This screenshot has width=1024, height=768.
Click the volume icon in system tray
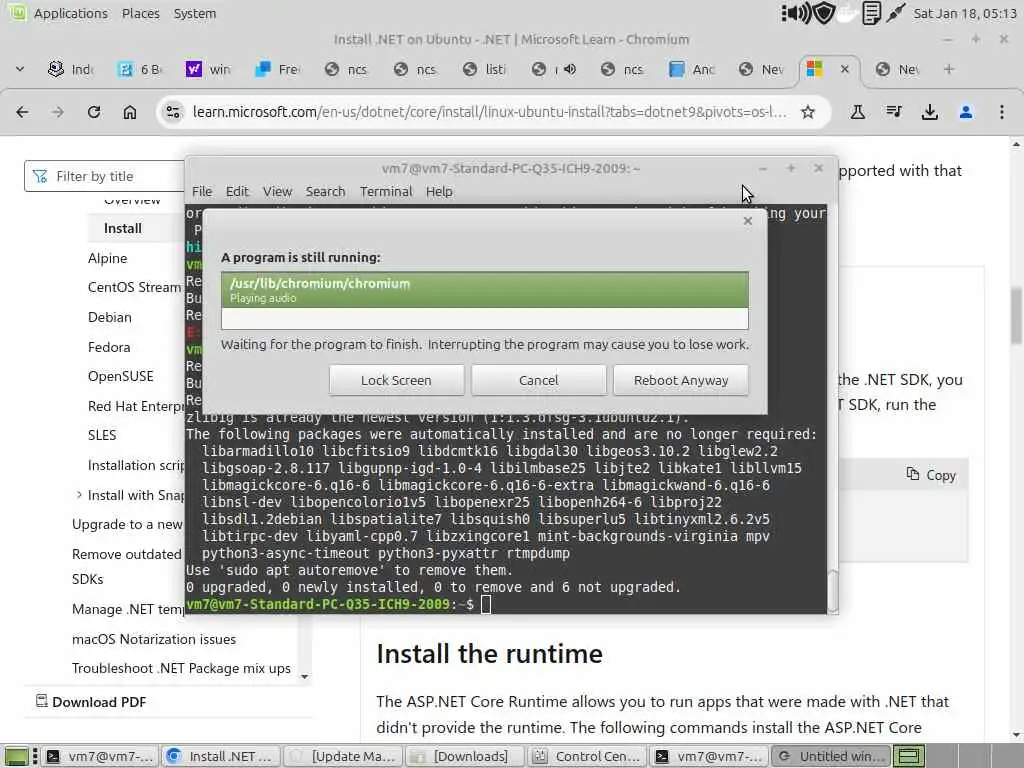click(x=795, y=13)
